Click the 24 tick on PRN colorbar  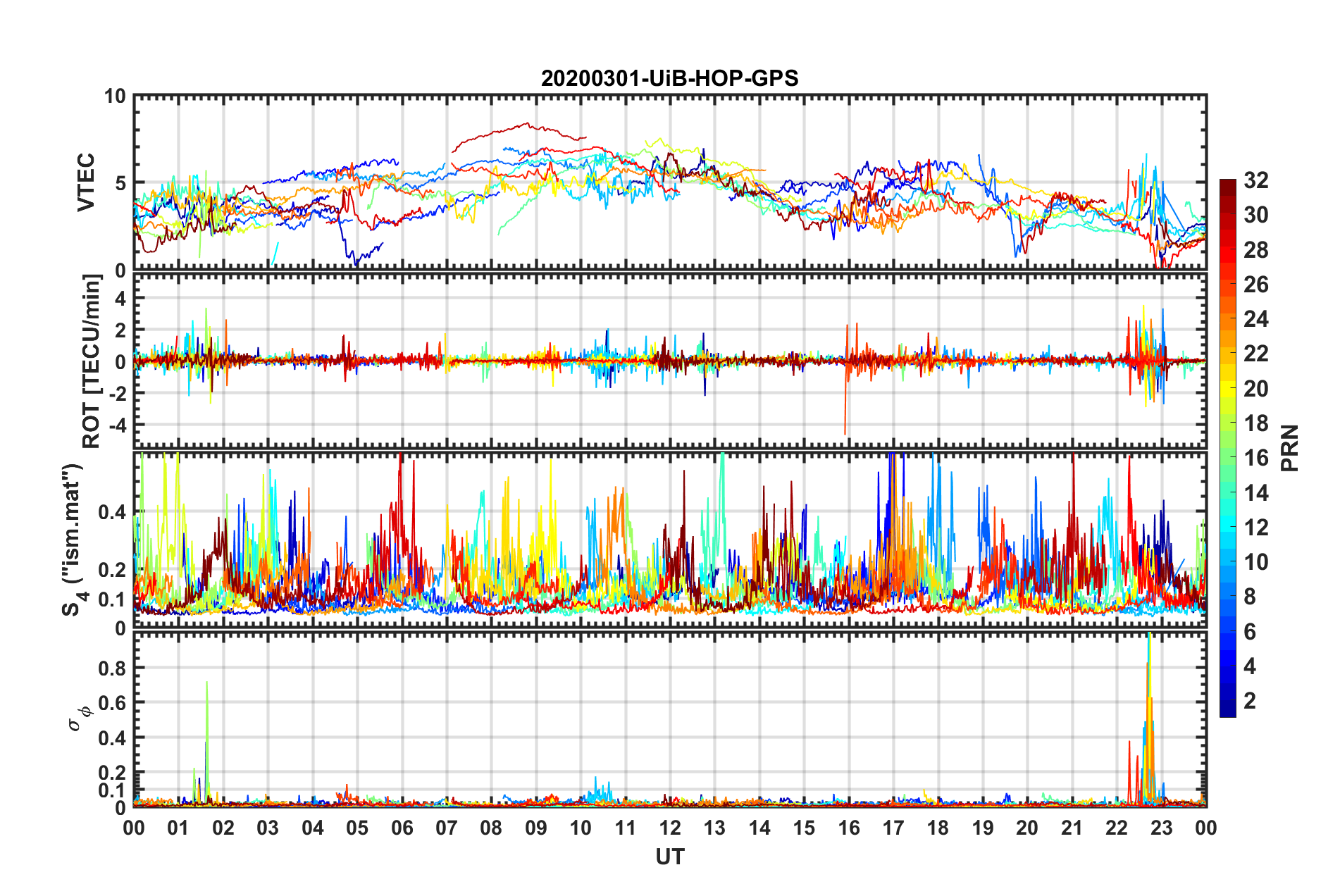(1255, 319)
